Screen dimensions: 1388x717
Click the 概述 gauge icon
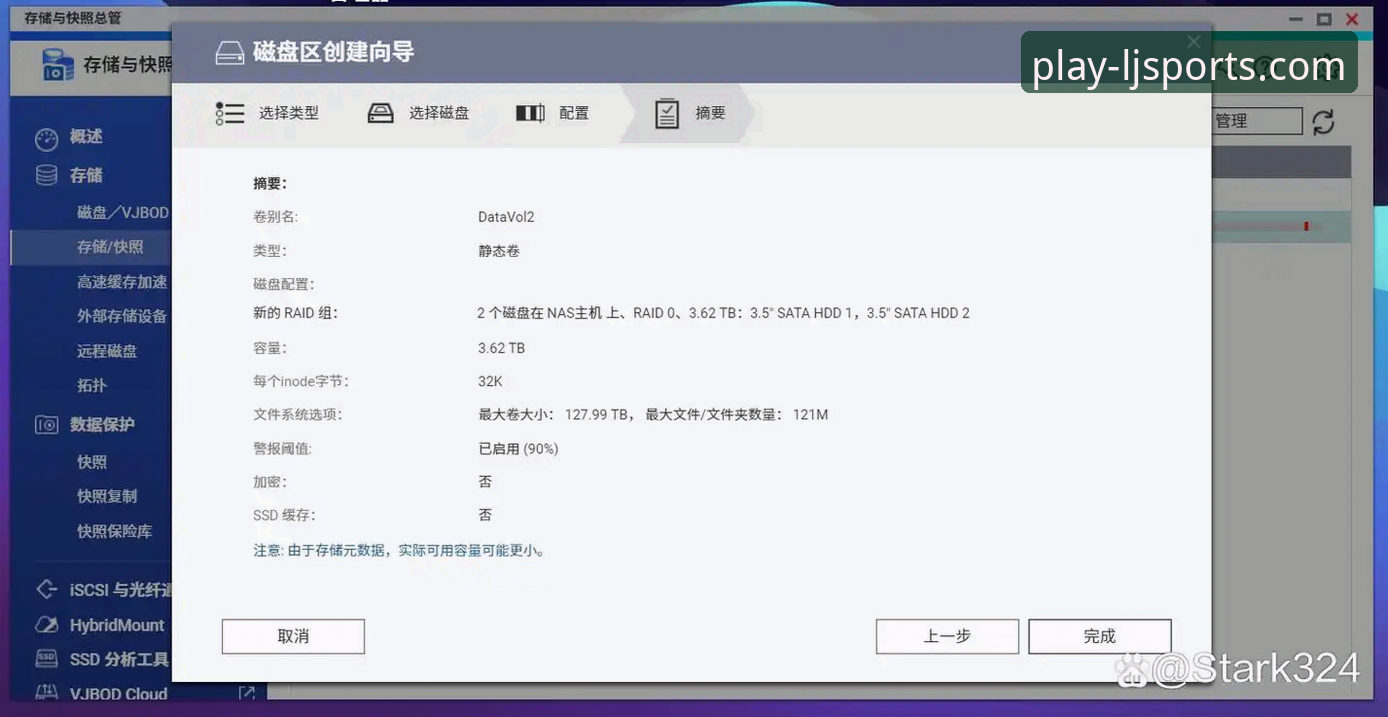[x=47, y=138]
